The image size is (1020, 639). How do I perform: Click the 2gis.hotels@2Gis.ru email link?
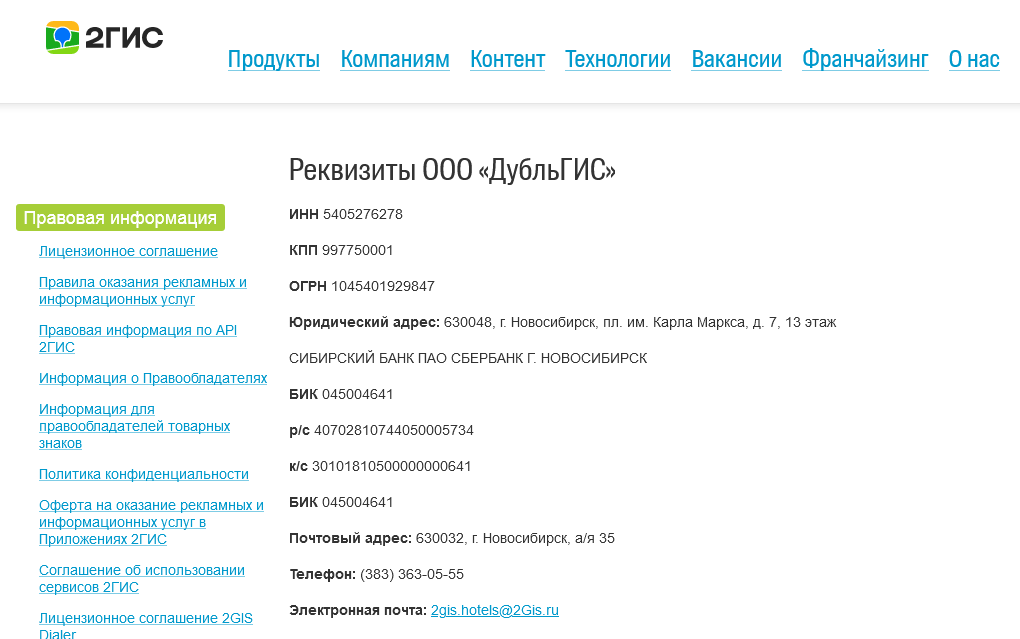pos(494,610)
